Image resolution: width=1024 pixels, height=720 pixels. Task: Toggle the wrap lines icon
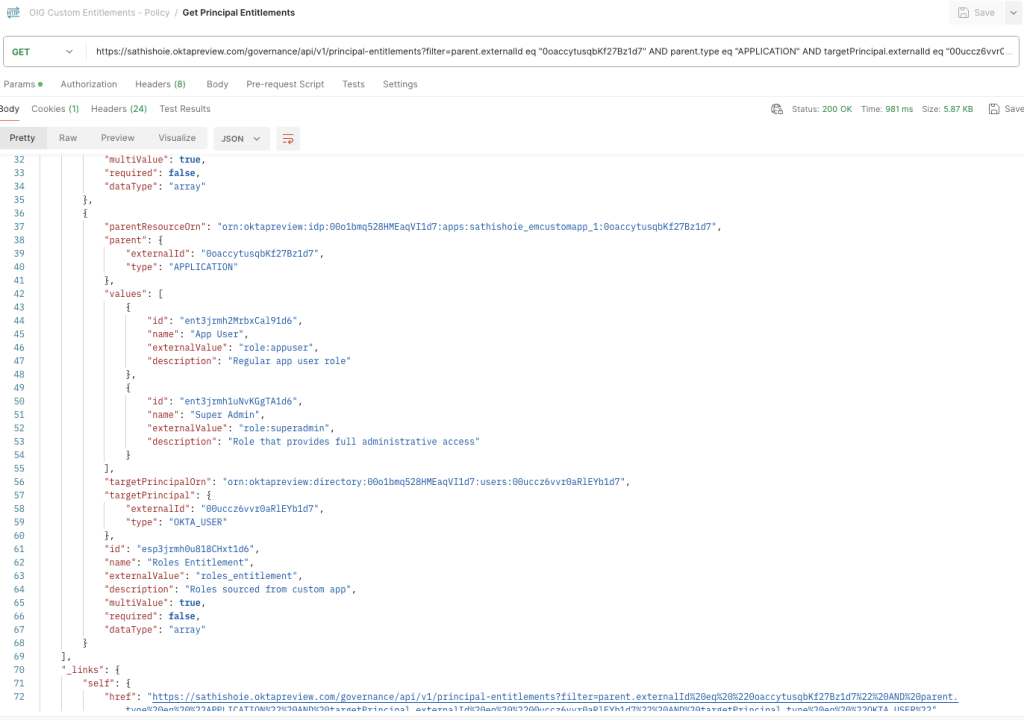click(x=288, y=139)
